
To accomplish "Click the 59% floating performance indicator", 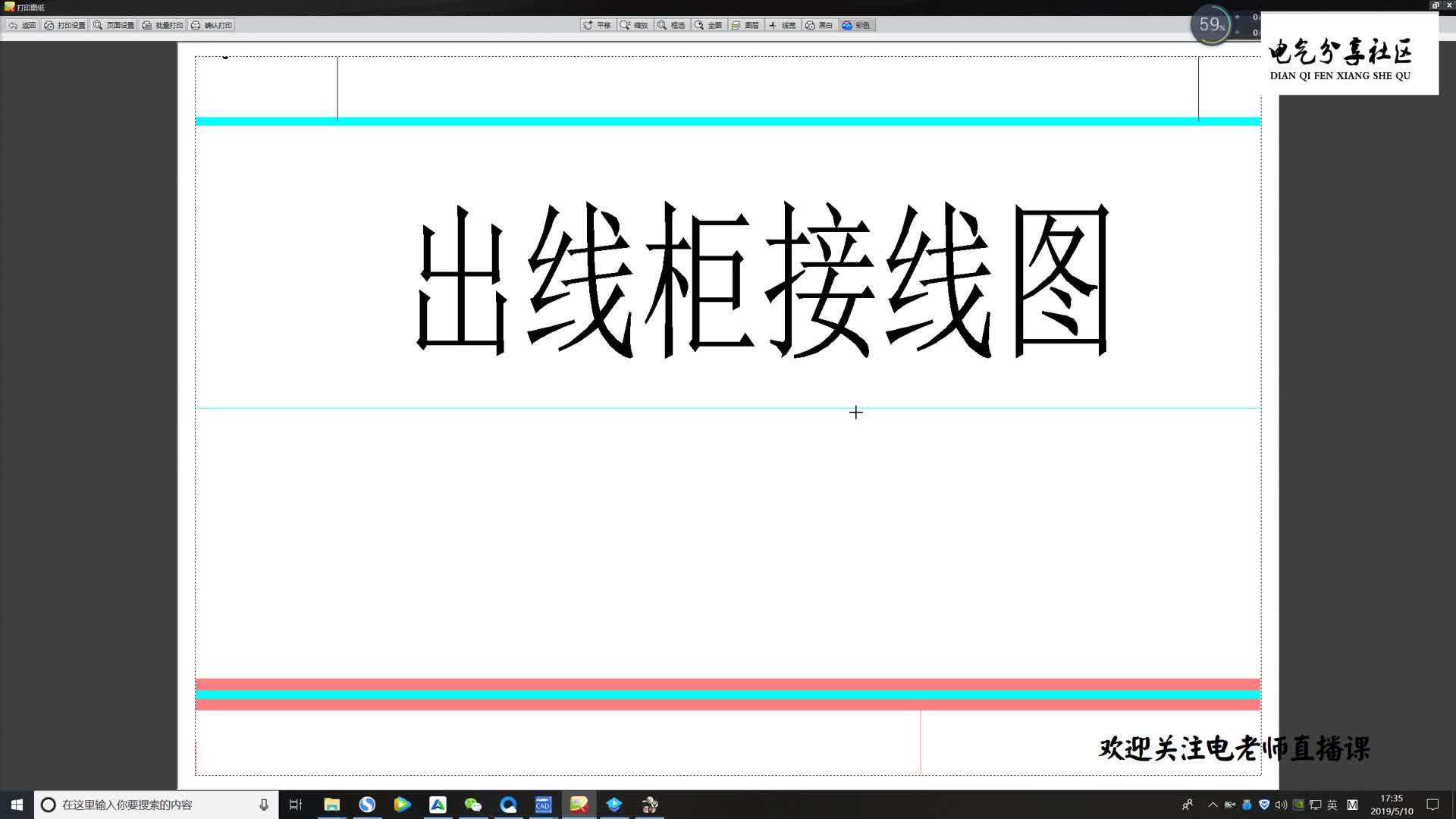I will pyautogui.click(x=1211, y=25).
